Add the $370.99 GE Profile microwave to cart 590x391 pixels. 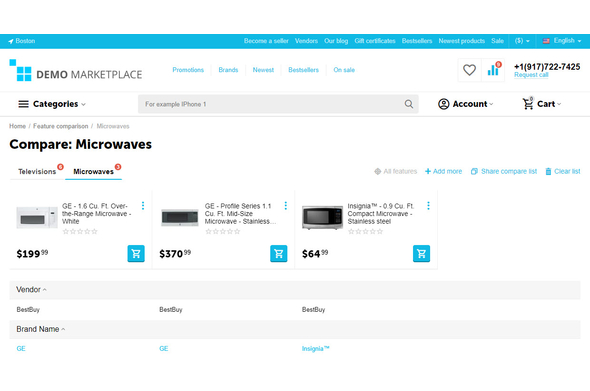(278, 254)
